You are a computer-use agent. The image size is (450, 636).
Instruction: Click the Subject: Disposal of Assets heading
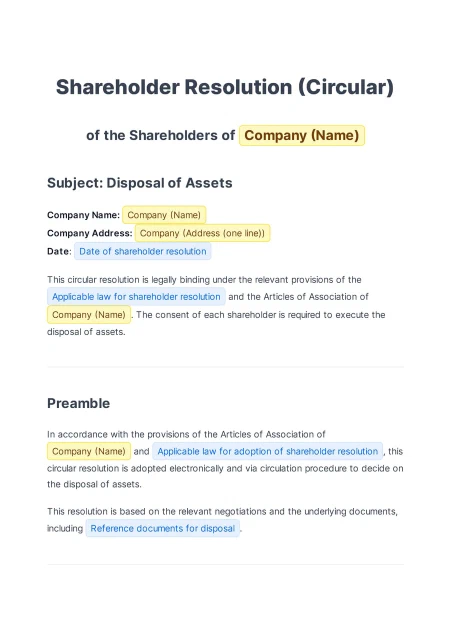tap(140, 183)
